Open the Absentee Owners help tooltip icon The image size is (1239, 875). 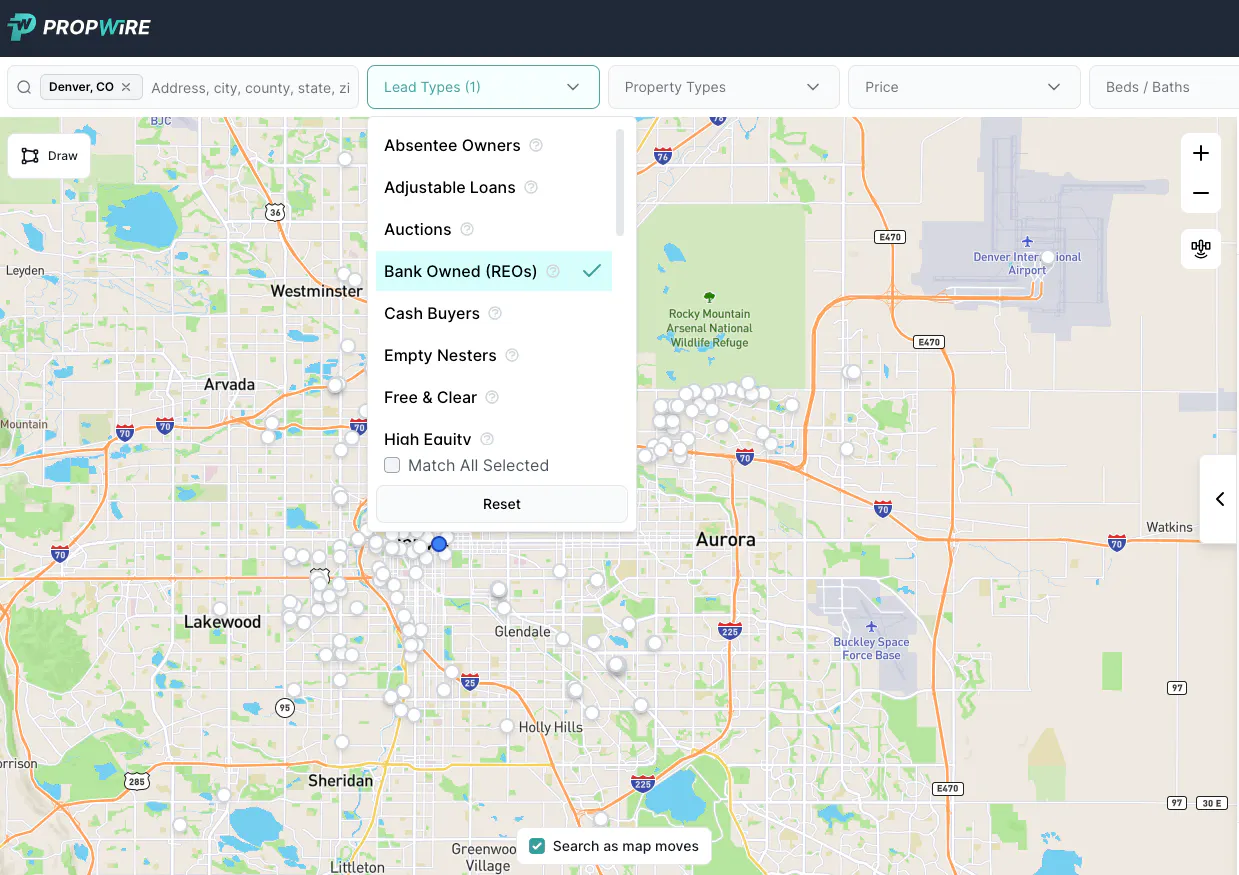tap(535, 145)
